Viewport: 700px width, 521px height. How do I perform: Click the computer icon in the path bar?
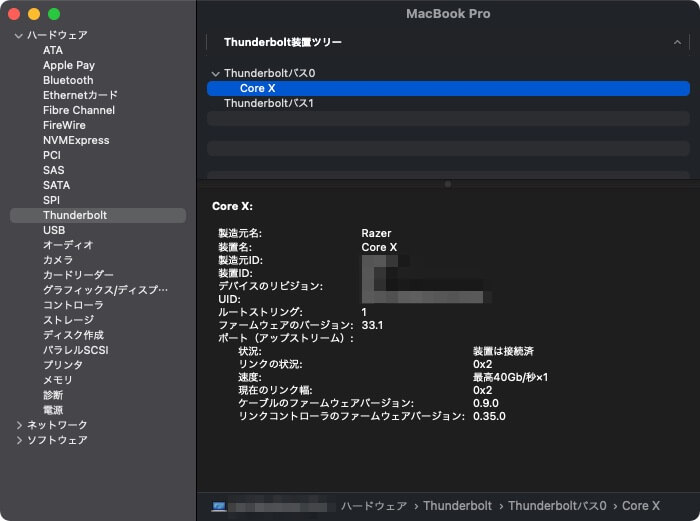(219, 506)
